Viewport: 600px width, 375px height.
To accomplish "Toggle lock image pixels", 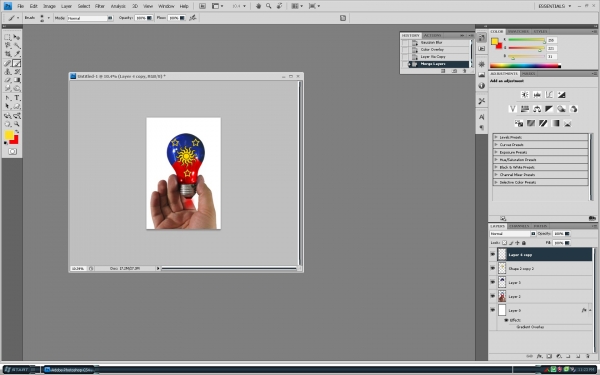I will (511, 243).
